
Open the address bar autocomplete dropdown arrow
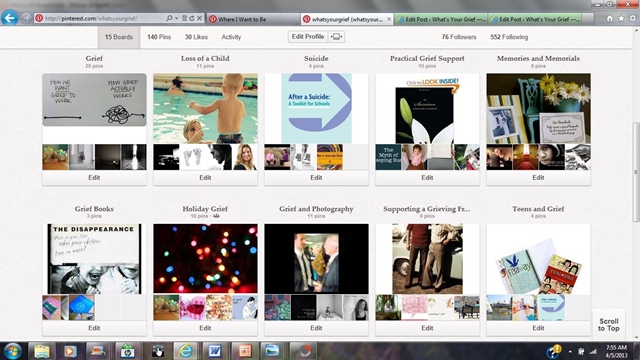(x=176, y=18)
